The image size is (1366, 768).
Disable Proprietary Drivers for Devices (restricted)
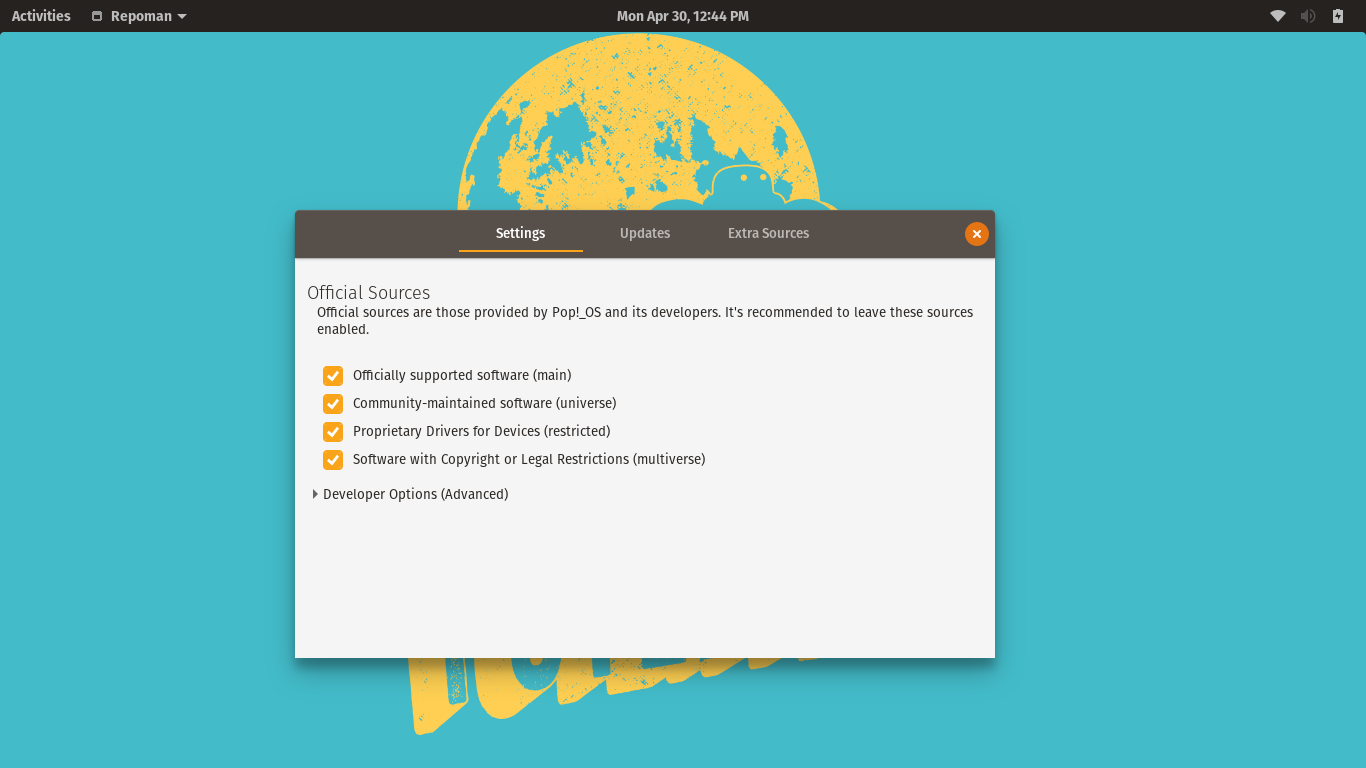(333, 431)
